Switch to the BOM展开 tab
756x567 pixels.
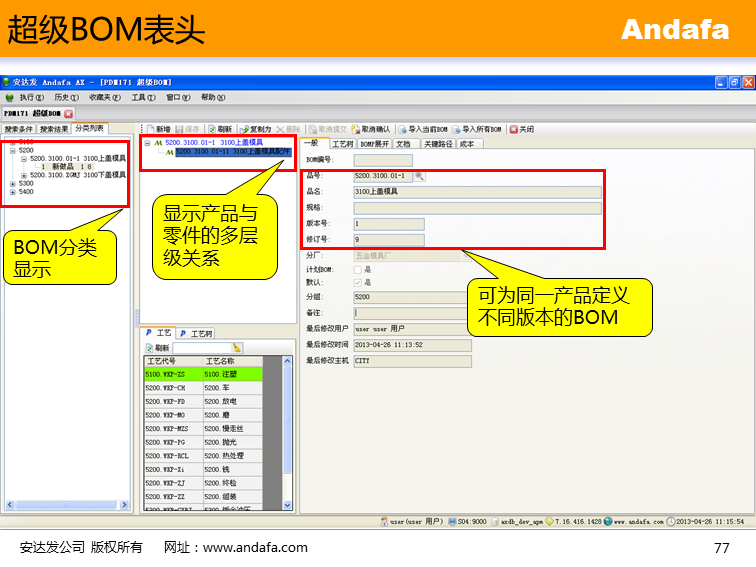point(375,144)
